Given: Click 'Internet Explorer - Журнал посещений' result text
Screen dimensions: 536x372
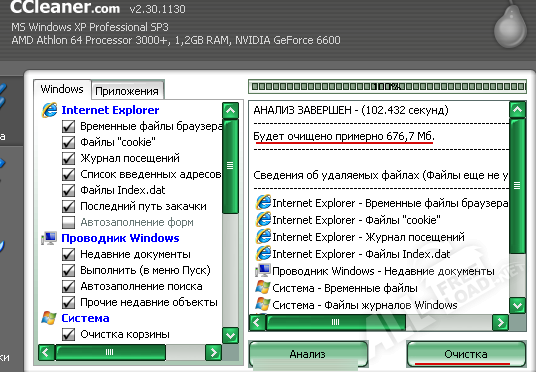Looking at the screenshot, I should tap(368, 237).
